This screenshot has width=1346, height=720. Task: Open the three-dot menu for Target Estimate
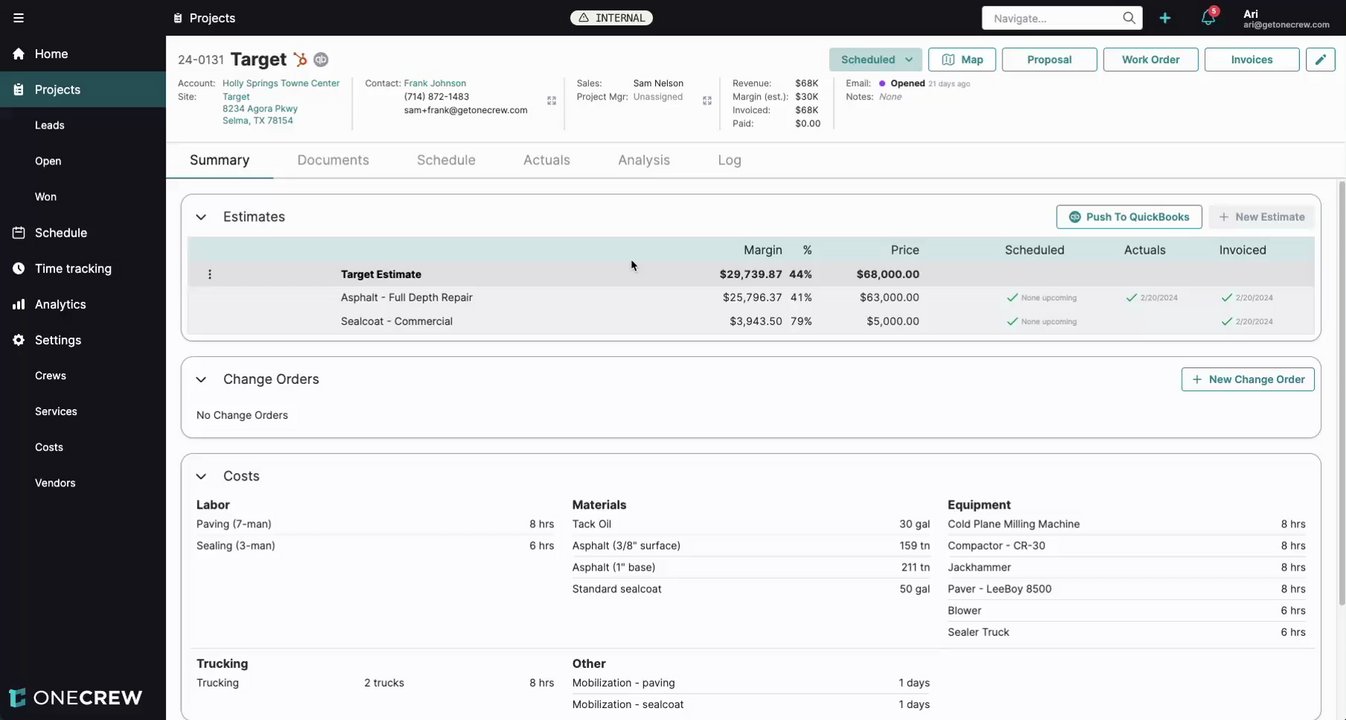(x=210, y=274)
